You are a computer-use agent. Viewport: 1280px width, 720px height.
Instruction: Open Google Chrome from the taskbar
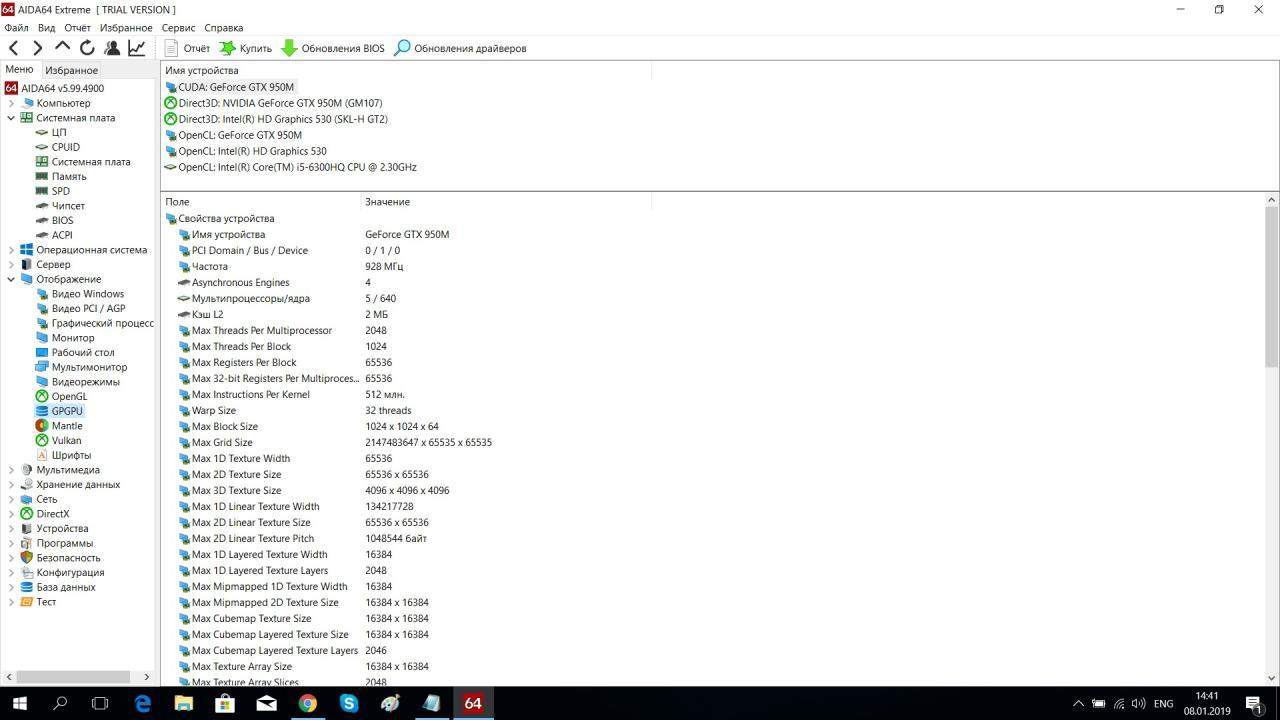308,703
